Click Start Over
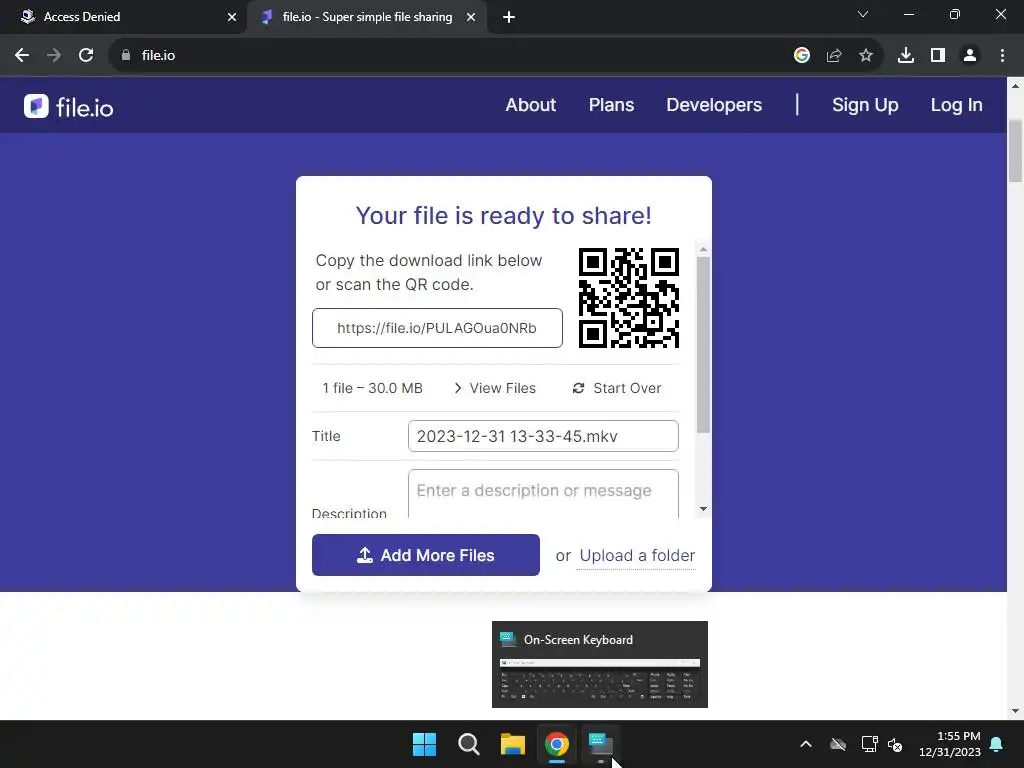Image resolution: width=1024 pixels, height=768 pixels. (616, 388)
